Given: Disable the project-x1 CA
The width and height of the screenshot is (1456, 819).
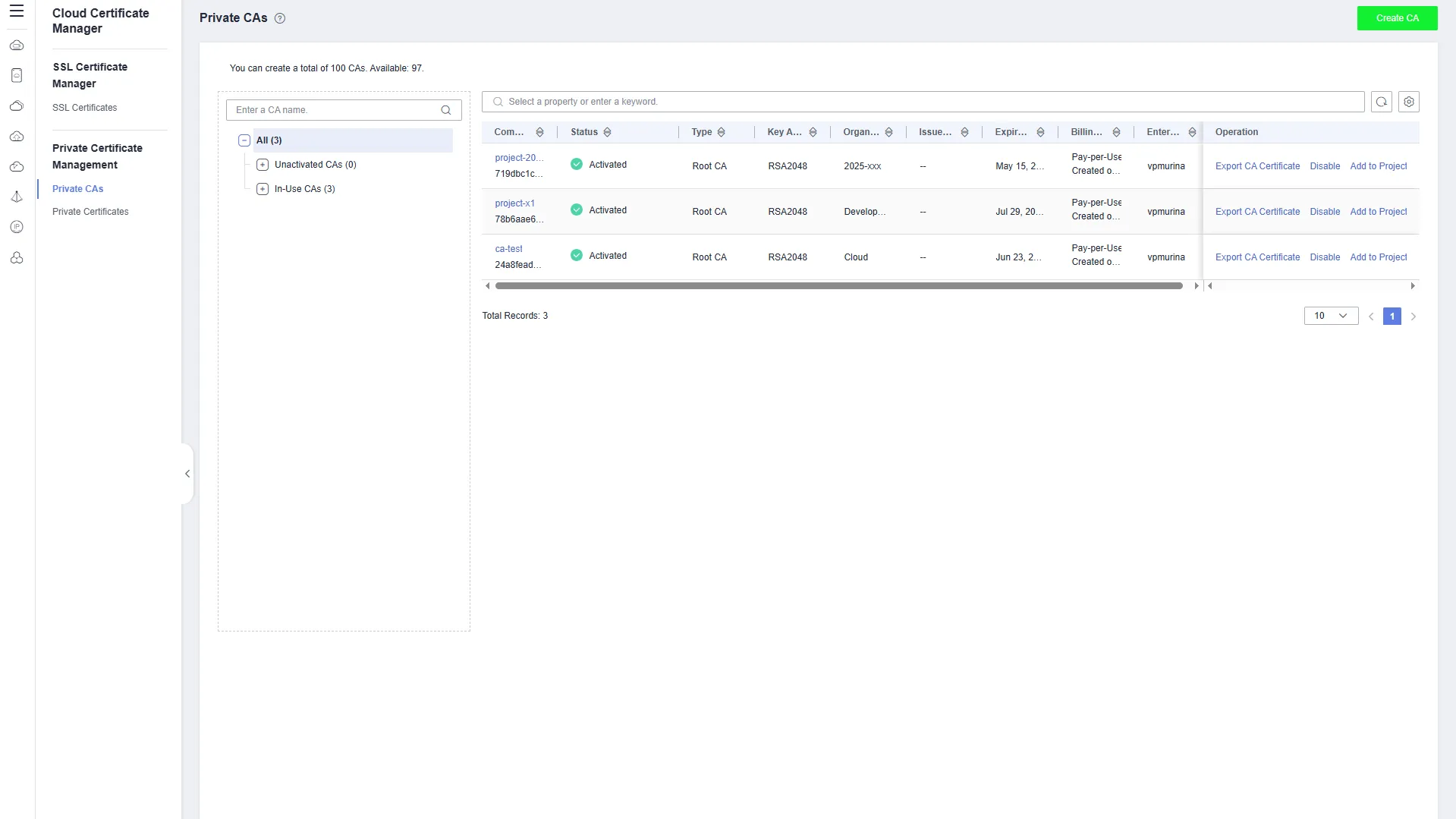Looking at the screenshot, I should pos(1325,212).
